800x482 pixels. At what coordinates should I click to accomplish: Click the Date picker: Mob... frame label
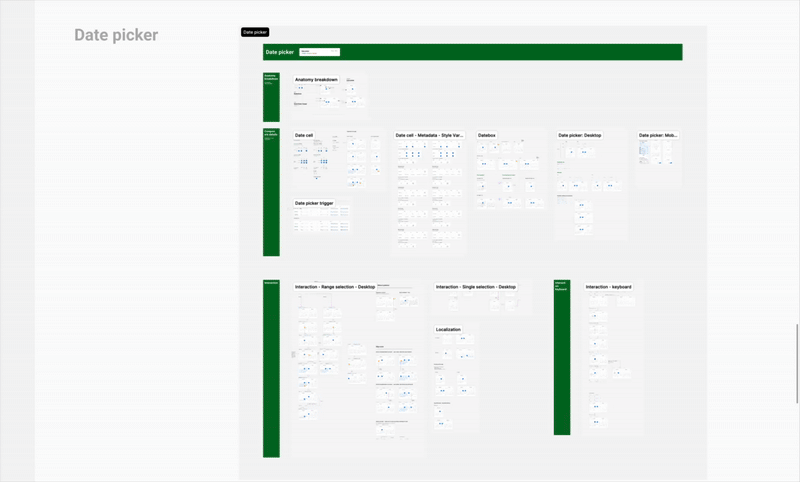point(658,135)
